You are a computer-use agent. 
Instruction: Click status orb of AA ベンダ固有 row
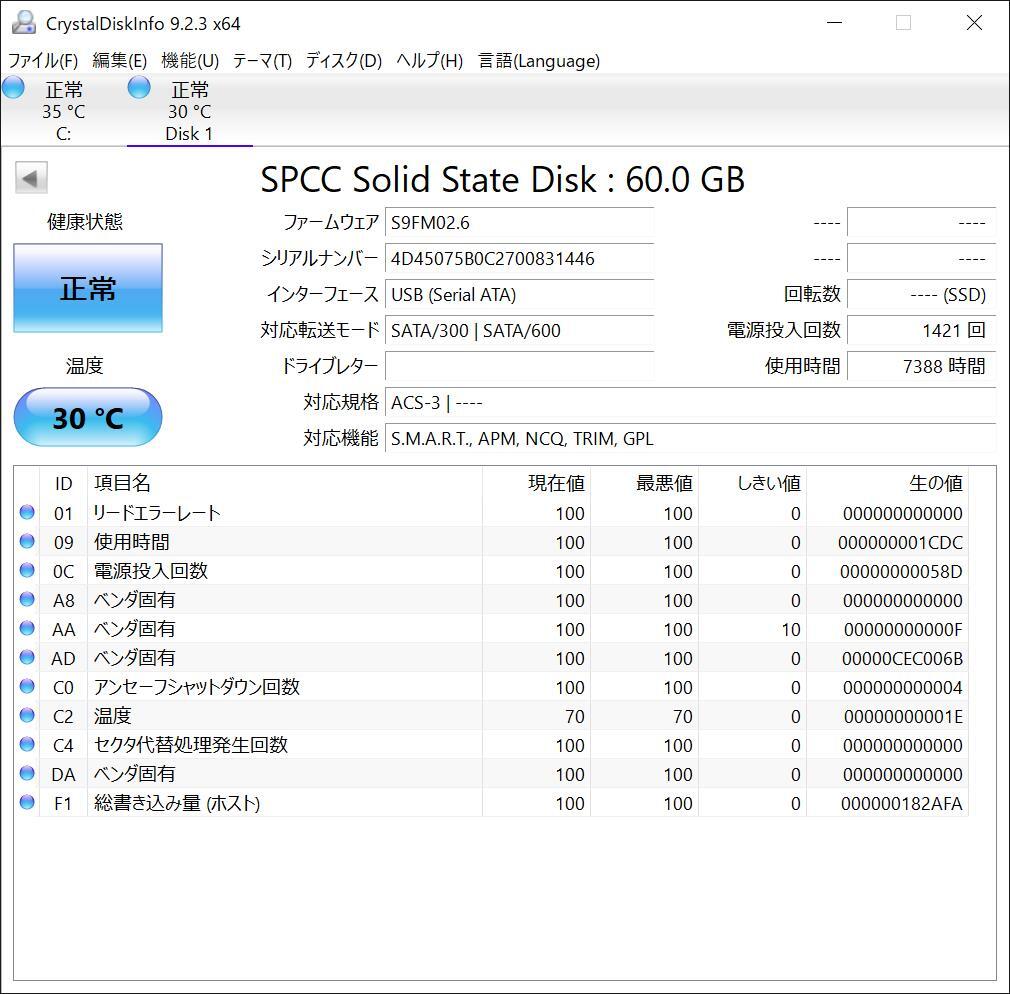pos(27,628)
